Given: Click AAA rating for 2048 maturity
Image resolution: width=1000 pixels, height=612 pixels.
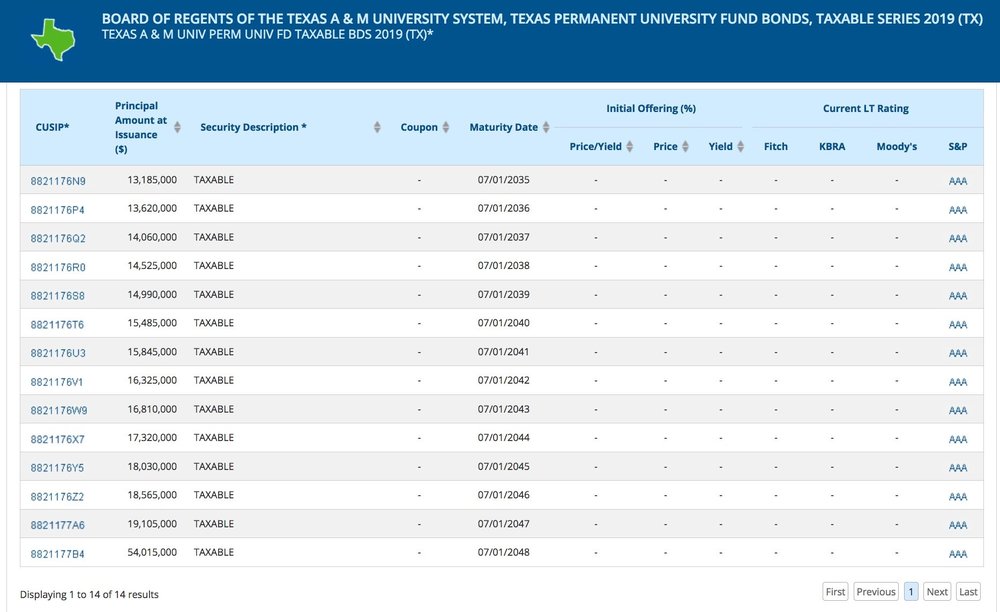Looking at the screenshot, I should point(957,553).
